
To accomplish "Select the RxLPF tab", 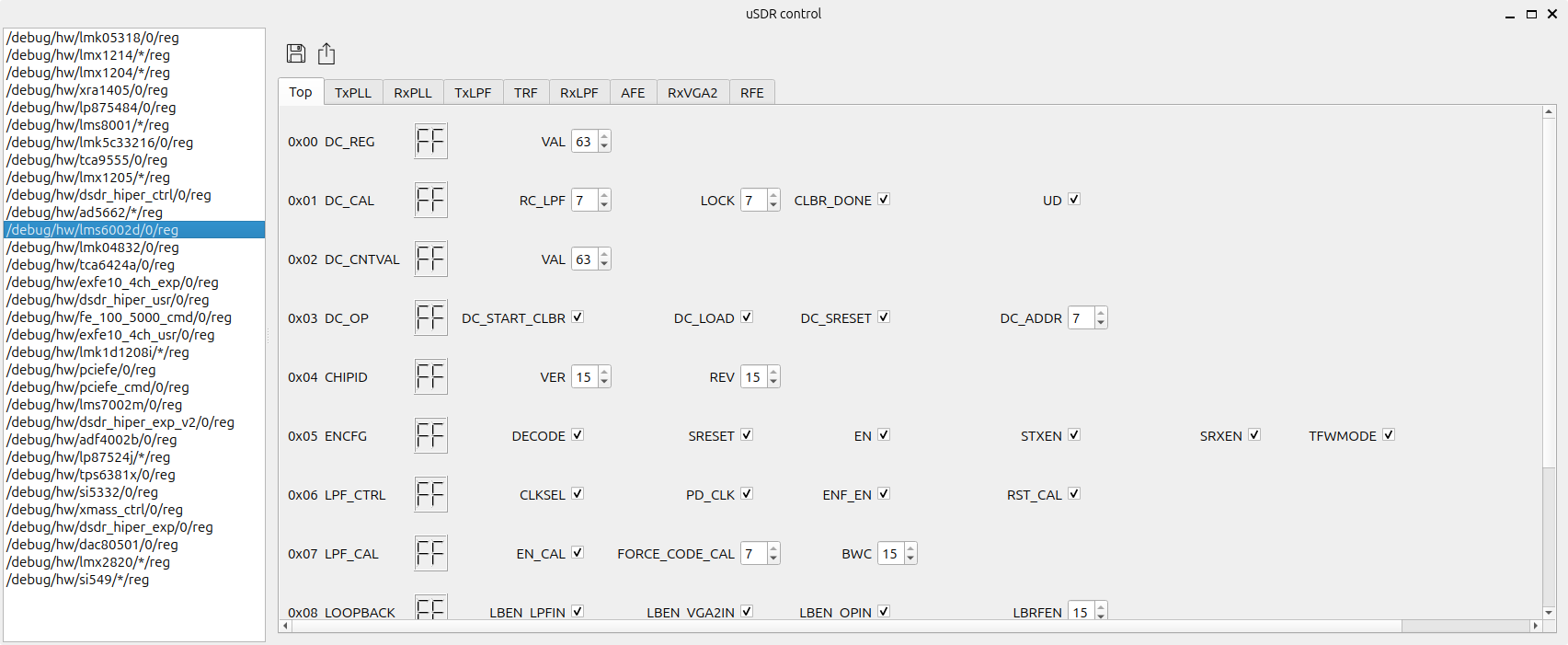I will [579, 93].
